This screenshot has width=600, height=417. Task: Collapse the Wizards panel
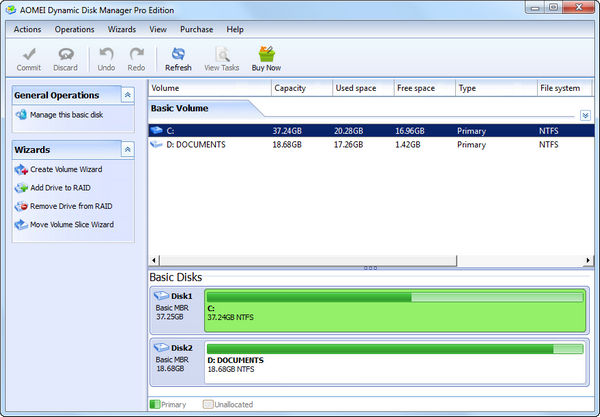[127, 149]
